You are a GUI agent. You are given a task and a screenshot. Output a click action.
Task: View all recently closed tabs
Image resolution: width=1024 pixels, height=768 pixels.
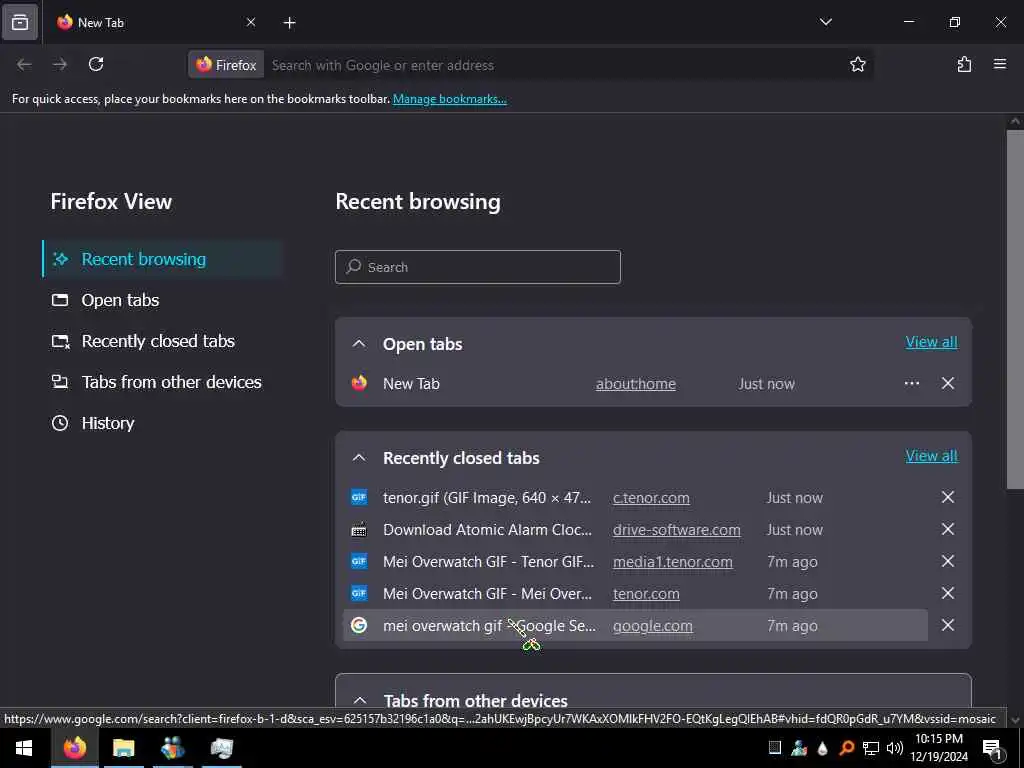click(x=931, y=456)
